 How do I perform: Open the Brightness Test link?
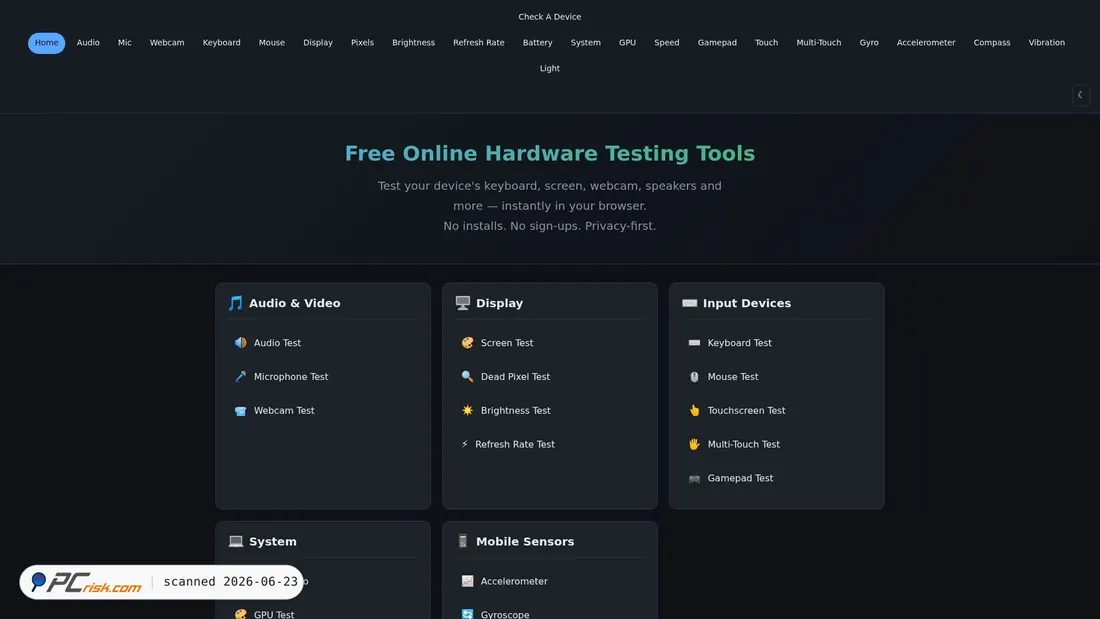pyautogui.click(x=515, y=411)
